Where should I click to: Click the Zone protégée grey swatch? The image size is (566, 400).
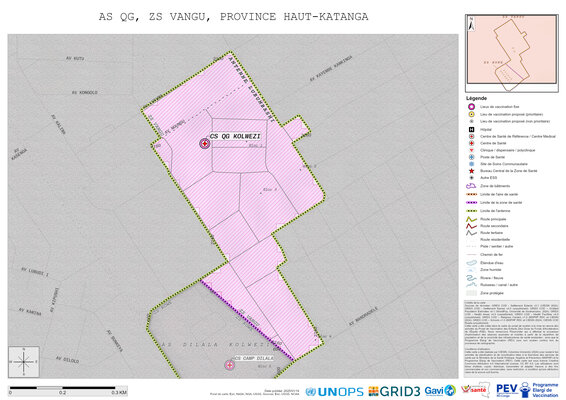tap(471, 293)
